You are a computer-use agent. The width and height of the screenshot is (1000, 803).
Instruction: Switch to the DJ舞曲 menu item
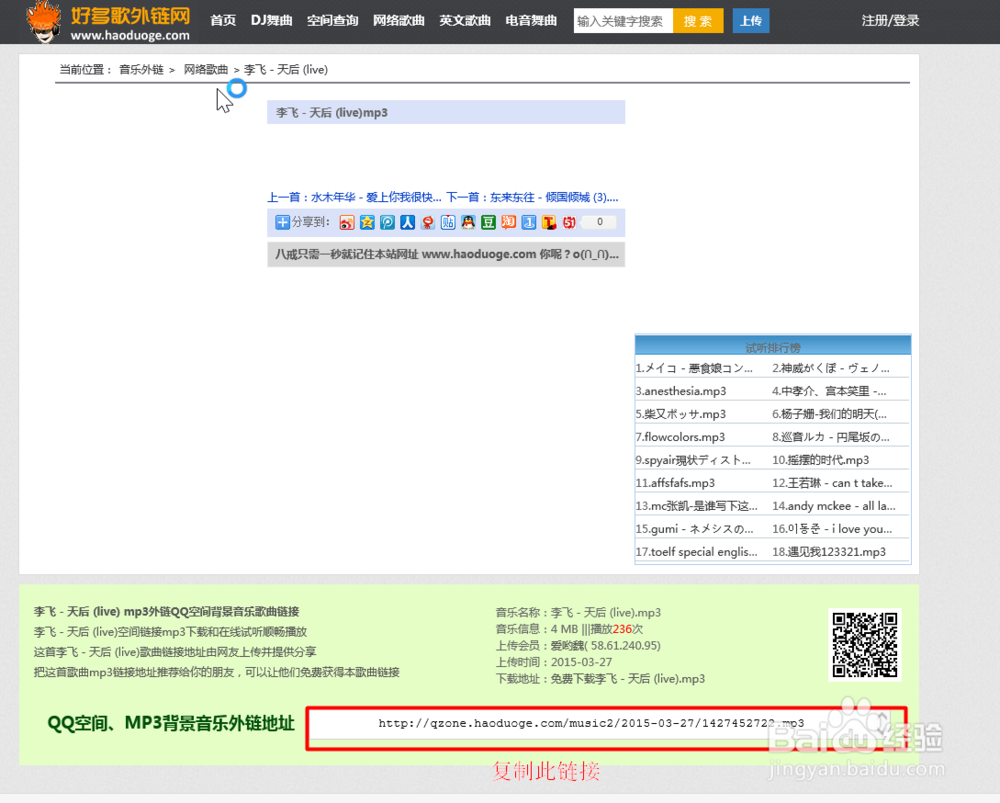tap(270, 19)
